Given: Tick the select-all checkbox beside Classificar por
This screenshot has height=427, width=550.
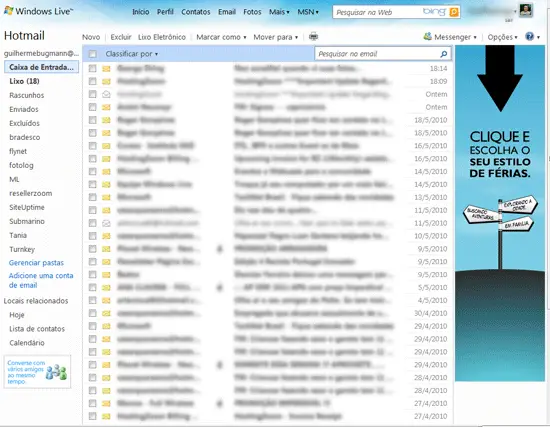Looking at the screenshot, I should pyautogui.click(x=93, y=54).
